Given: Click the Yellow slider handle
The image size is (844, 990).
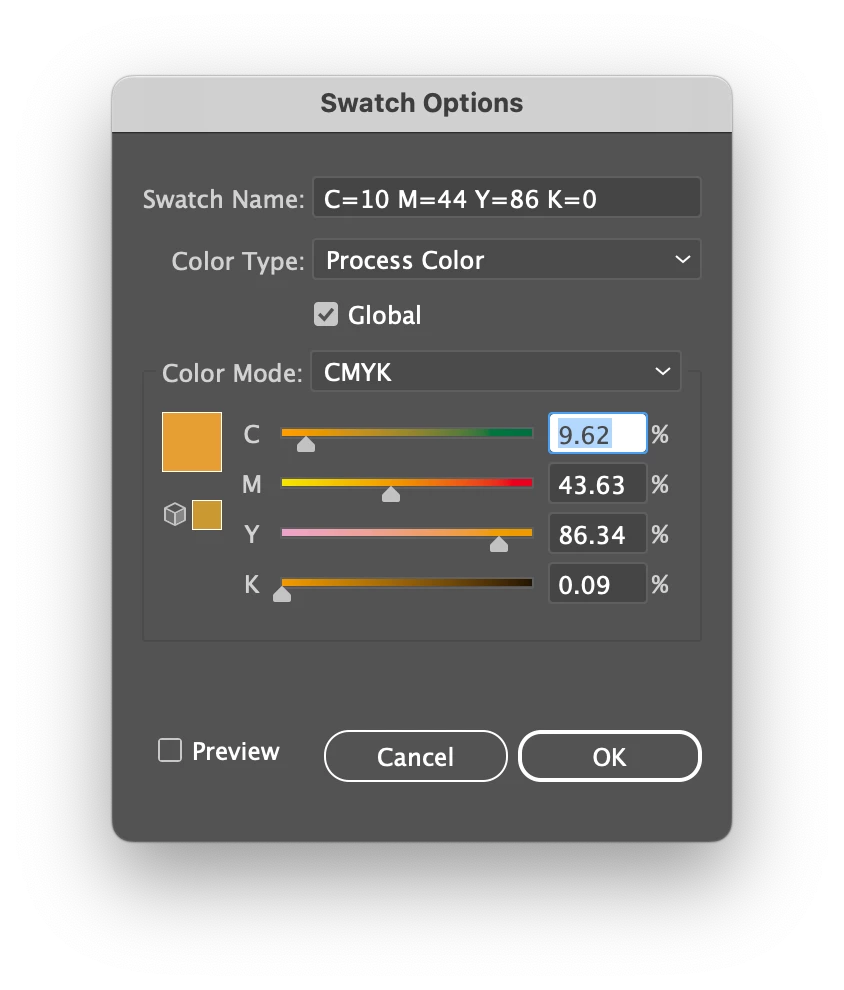Looking at the screenshot, I should [499, 543].
